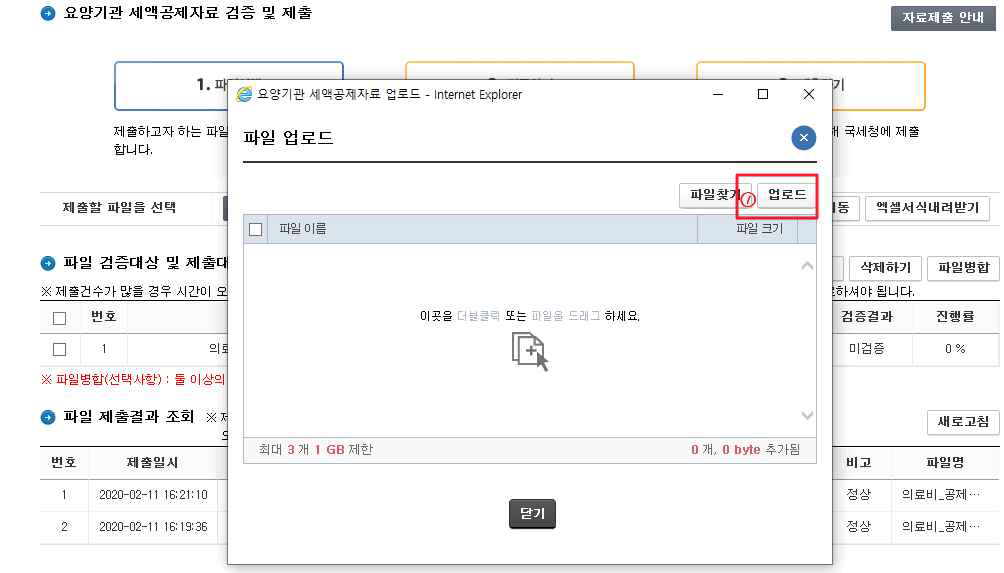Screen dimensions: 1004x573
Task: Open the 자료제출 안내 guide
Action: (x=943, y=18)
